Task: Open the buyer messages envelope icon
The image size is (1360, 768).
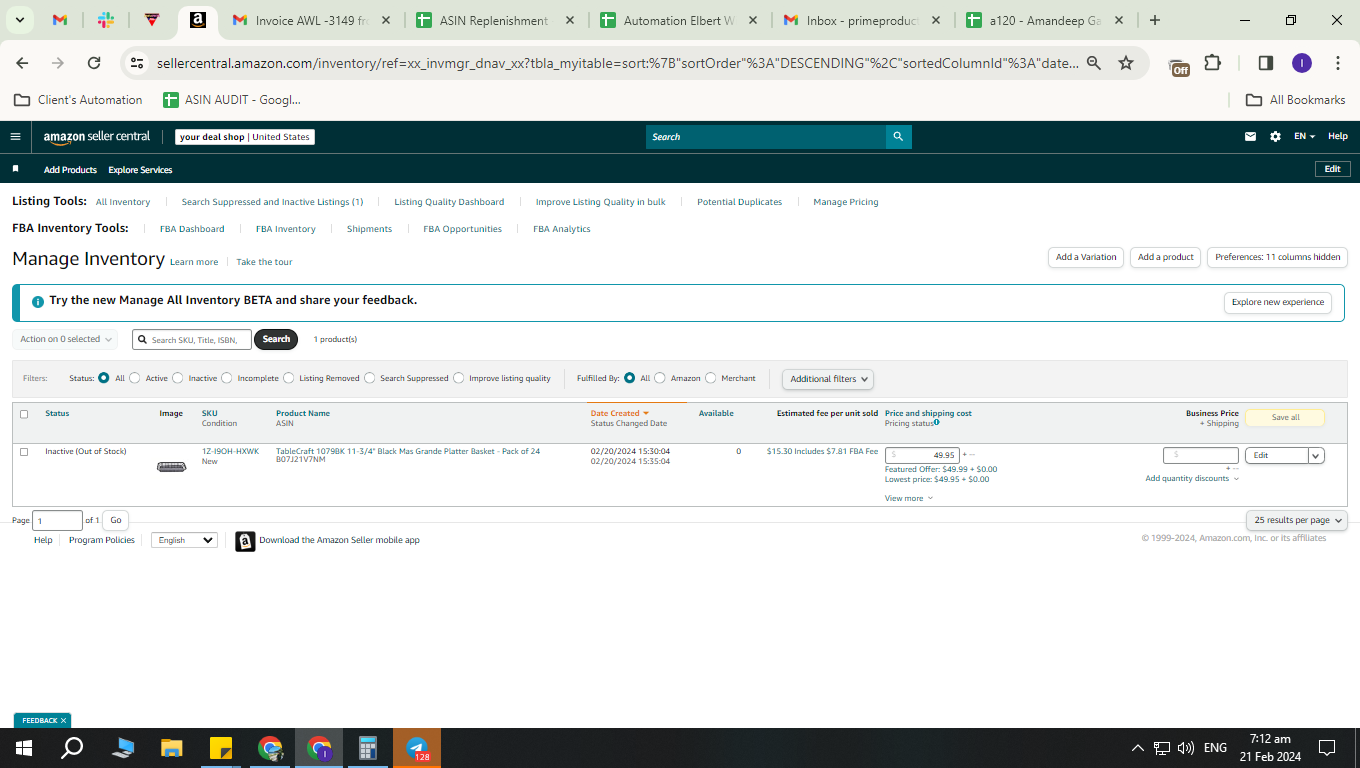Action: 1250,137
